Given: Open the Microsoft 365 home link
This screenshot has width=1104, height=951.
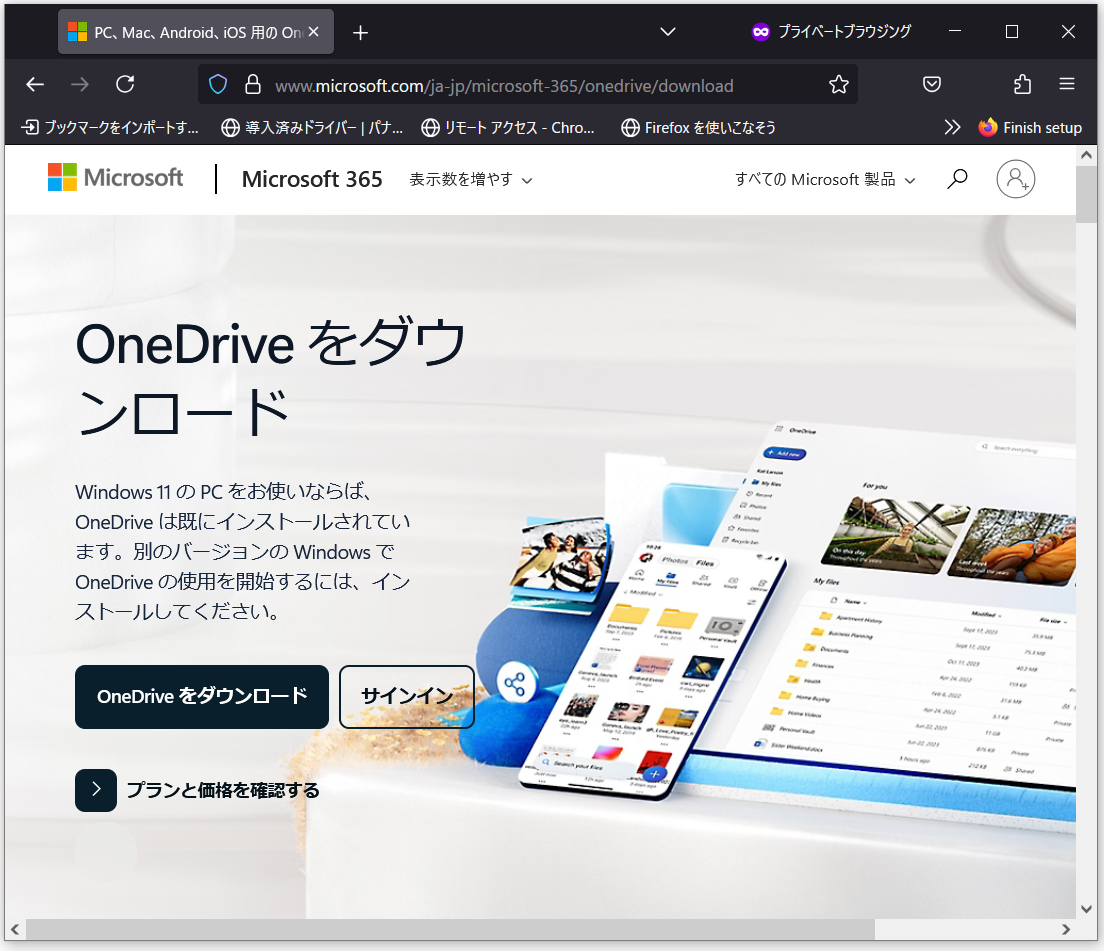Looking at the screenshot, I should tap(312, 180).
